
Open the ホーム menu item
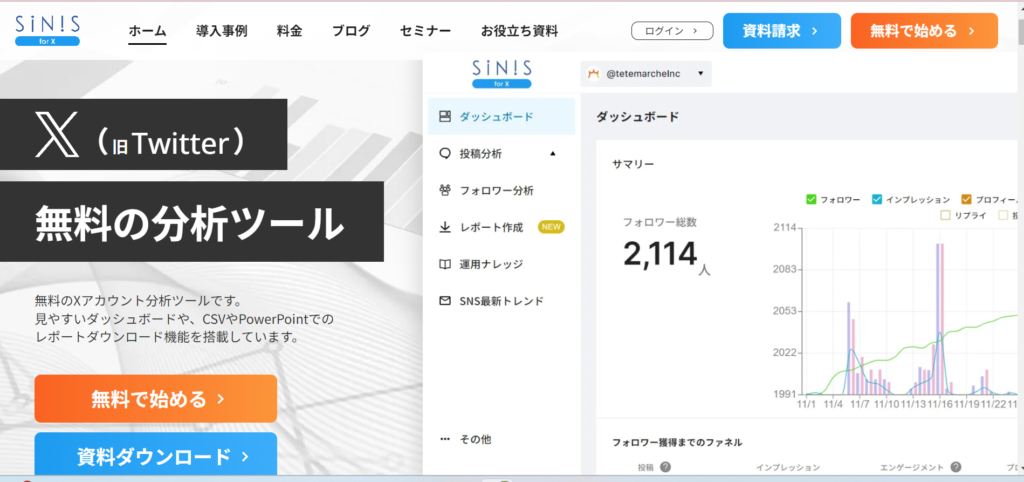148,31
